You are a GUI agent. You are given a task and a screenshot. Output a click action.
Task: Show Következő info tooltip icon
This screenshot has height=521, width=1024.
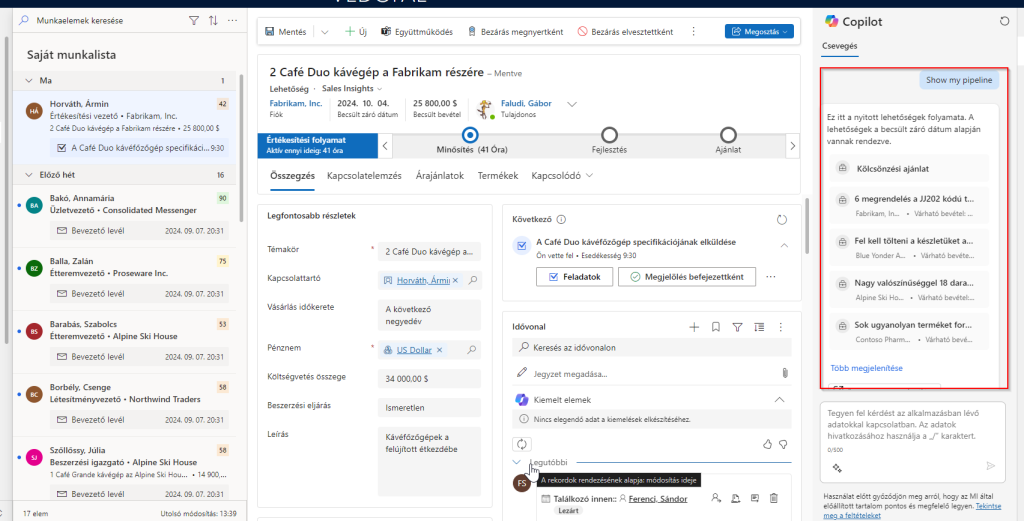[x=561, y=220]
